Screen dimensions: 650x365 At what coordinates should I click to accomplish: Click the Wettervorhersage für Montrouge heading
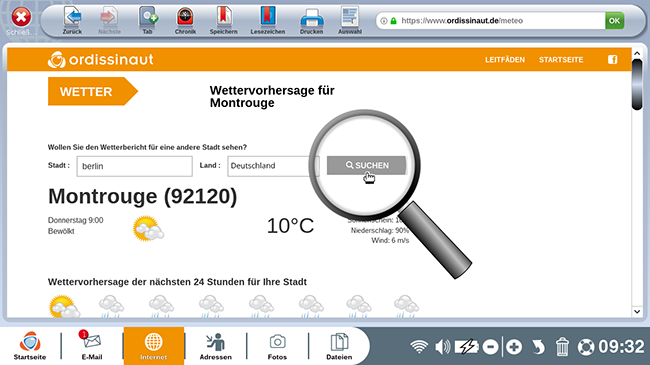coord(272,97)
